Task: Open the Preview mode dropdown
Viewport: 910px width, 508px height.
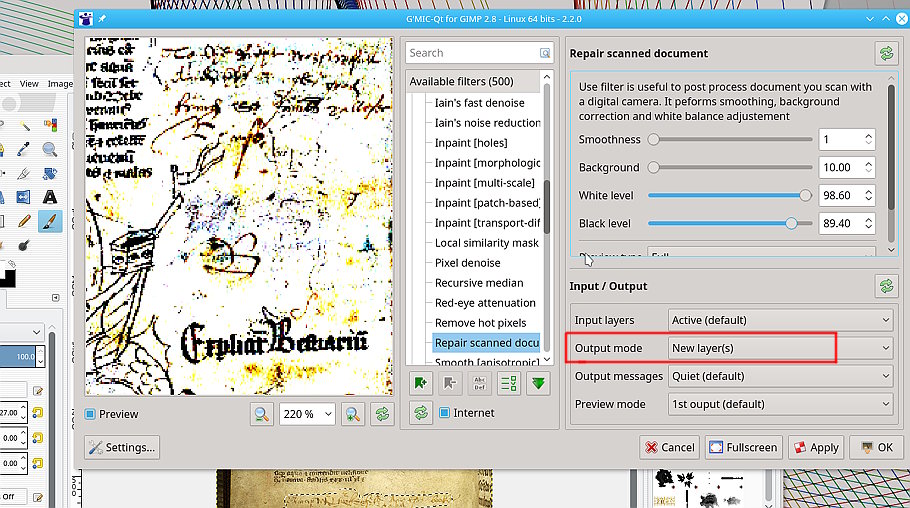Action: [x=780, y=404]
